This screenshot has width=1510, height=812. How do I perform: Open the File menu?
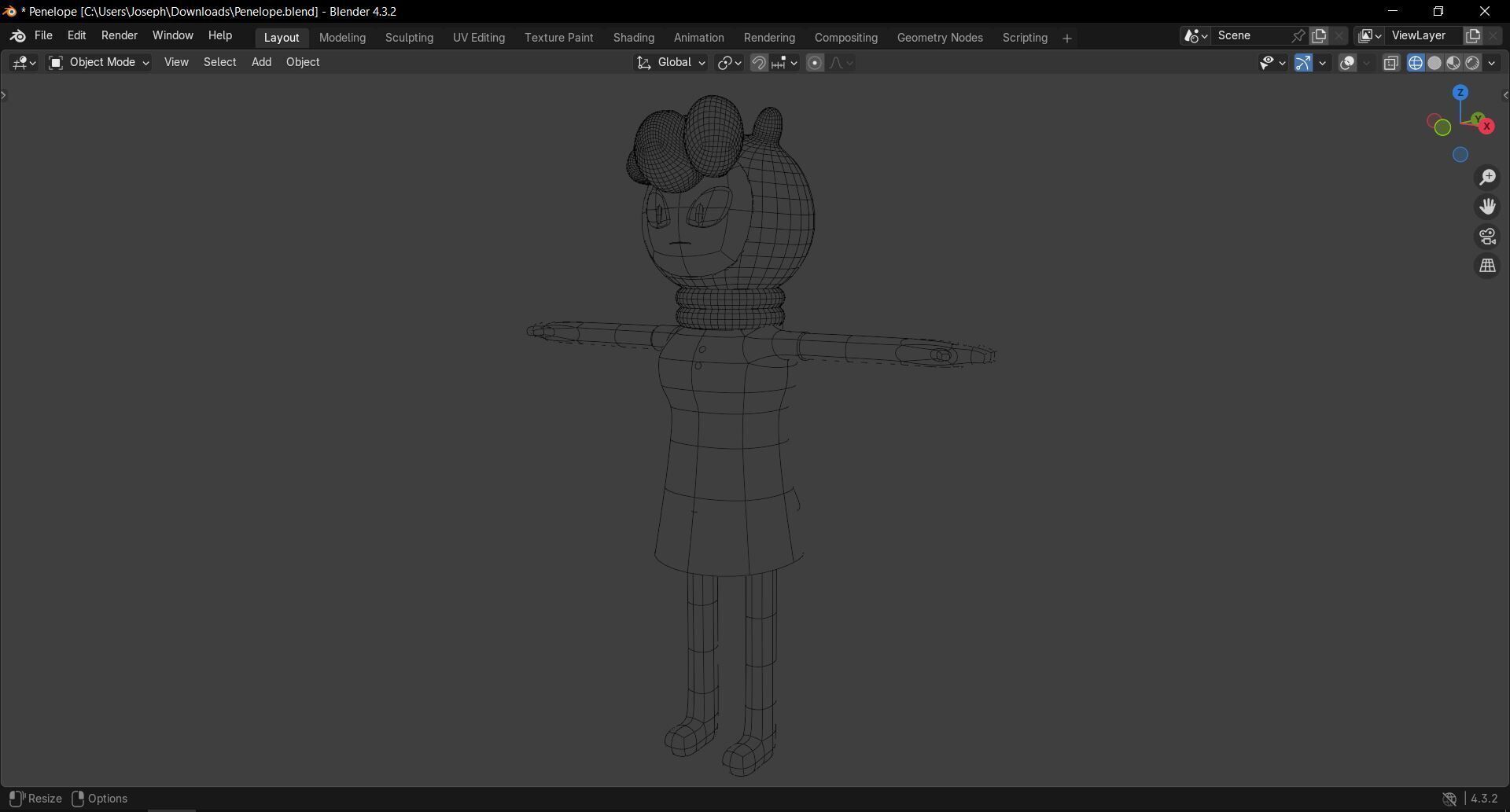[43, 36]
